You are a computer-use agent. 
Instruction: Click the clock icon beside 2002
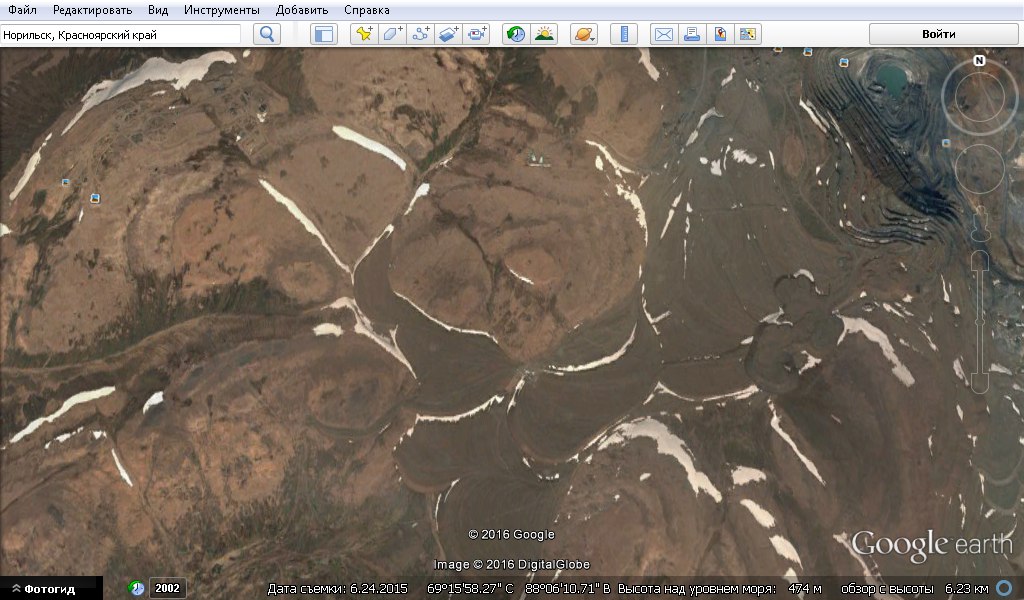pyautogui.click(x=136, y=588)
